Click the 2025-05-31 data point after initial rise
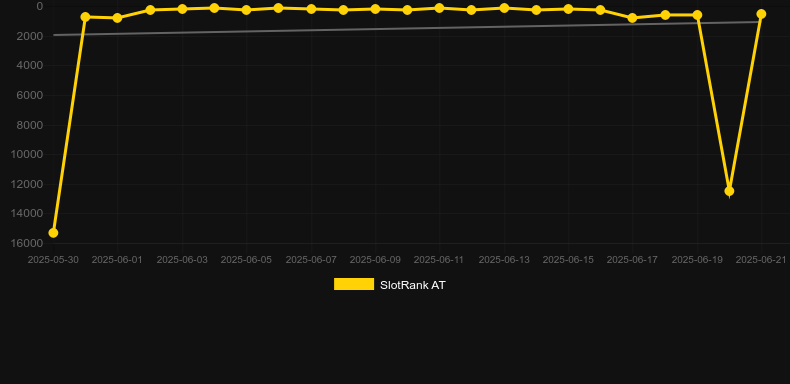Viewport: 790px width, 384px height. [x=85, y=17]
